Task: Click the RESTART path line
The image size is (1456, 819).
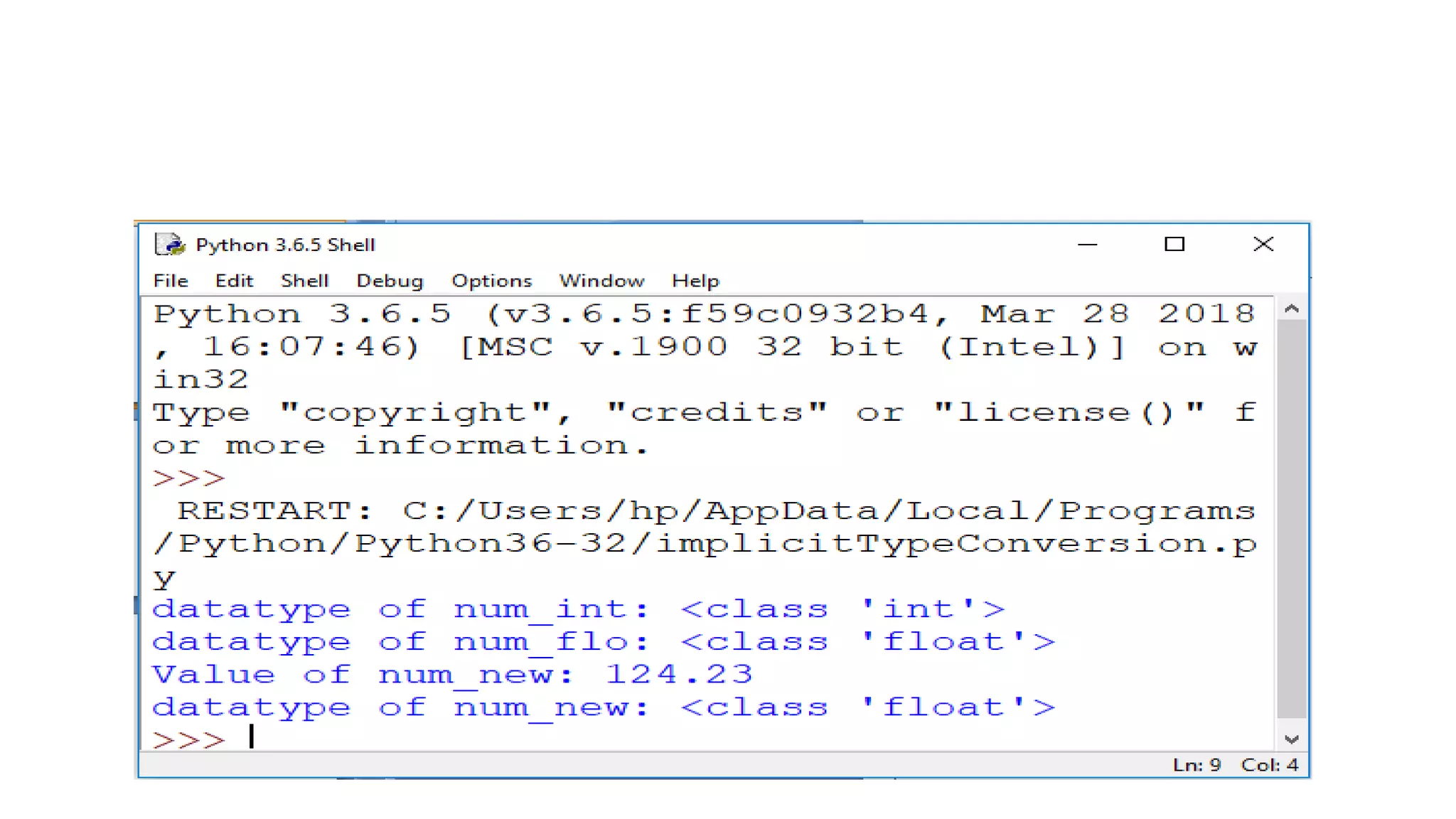Action: [x=704, y=544]
